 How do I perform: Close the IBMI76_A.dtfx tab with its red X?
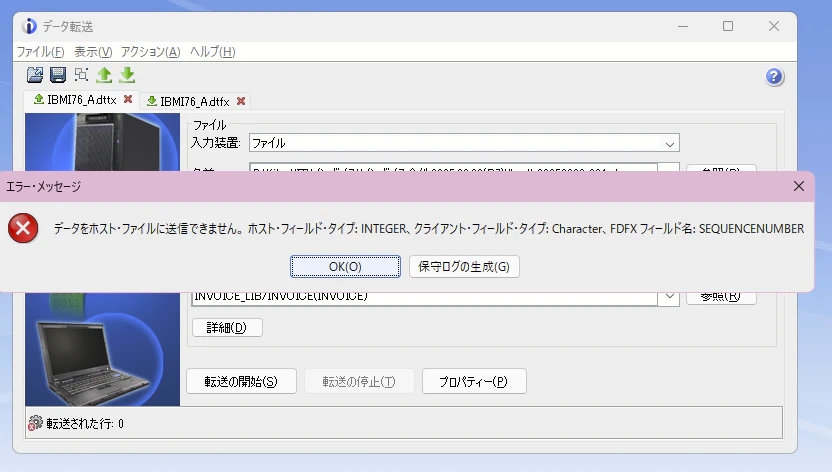coord(241,101)
